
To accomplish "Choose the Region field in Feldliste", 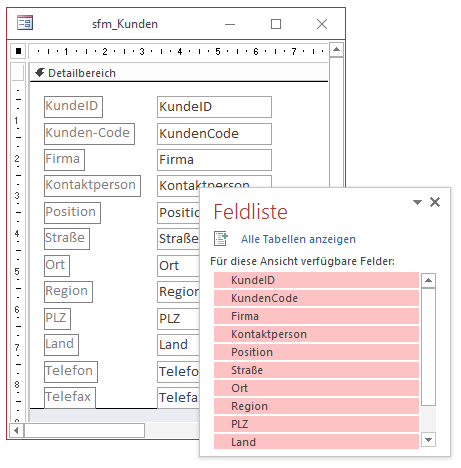I will 316,406.
